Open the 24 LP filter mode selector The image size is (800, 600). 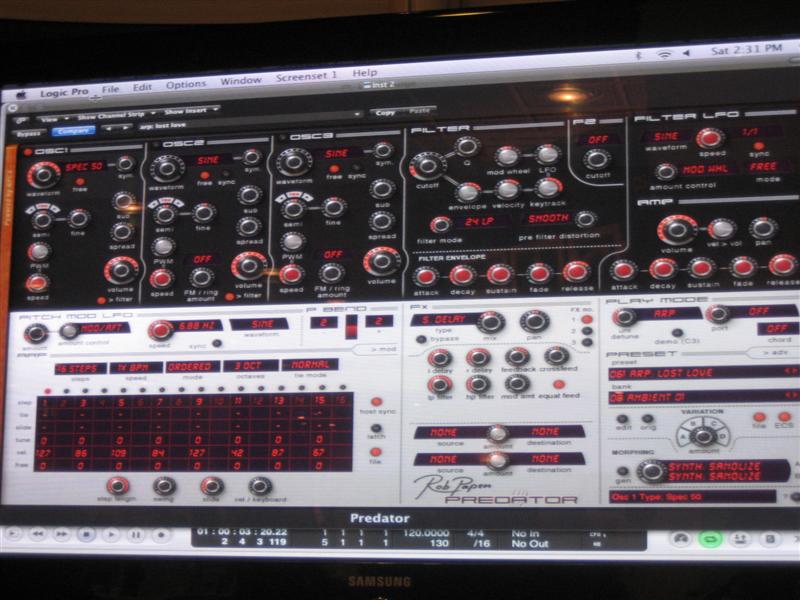(x=482, y=222)
